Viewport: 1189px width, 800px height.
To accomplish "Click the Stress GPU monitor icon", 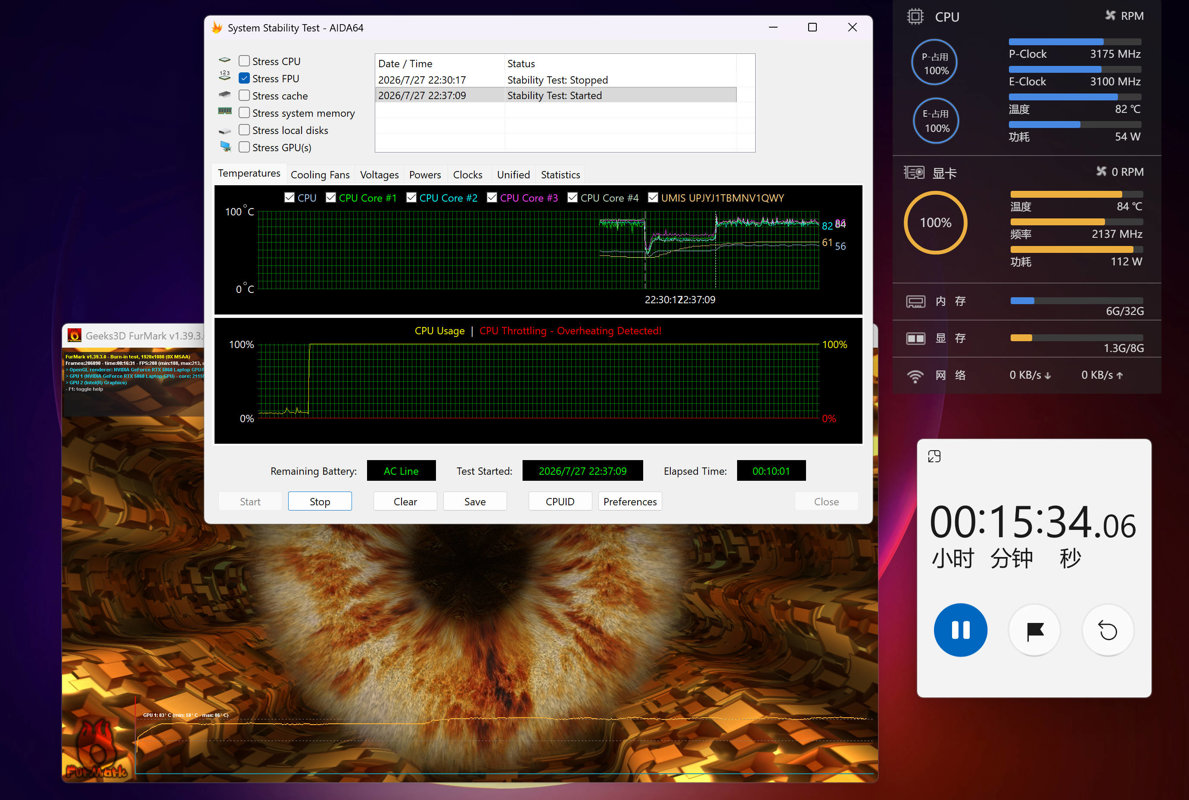I will 225,146.
